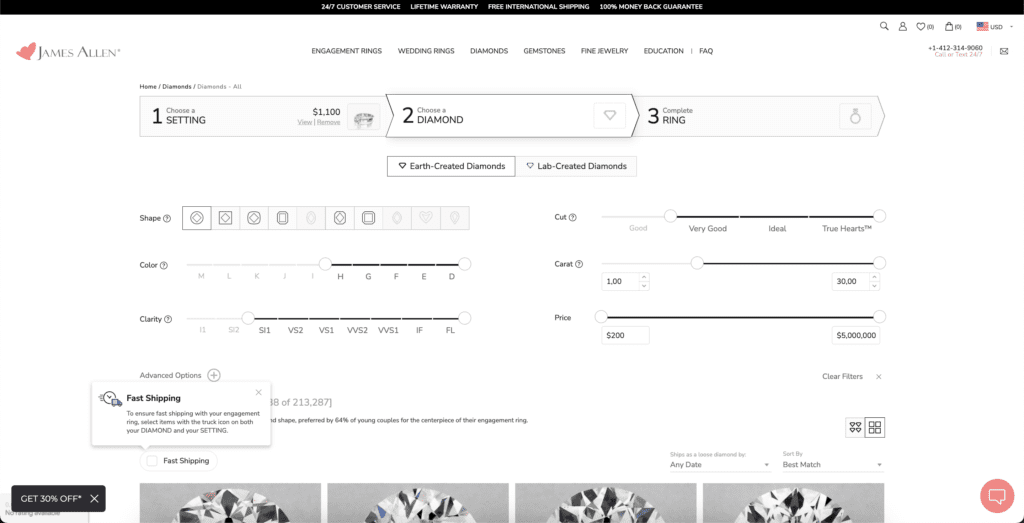The width and height of the screenshot is (1024, 523).
Task: Open the Best Match sort dropdown
Action: (833, 465)
